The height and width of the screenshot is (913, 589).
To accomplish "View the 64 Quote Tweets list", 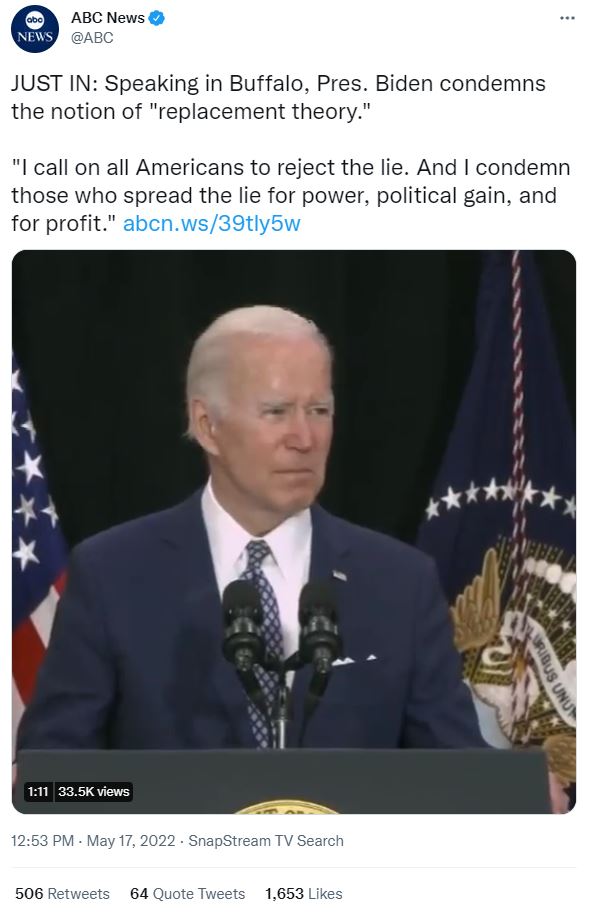I will coord(187,894).
